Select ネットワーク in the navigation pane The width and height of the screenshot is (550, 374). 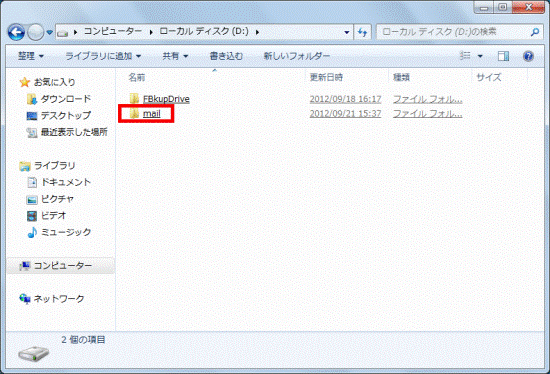59,299
